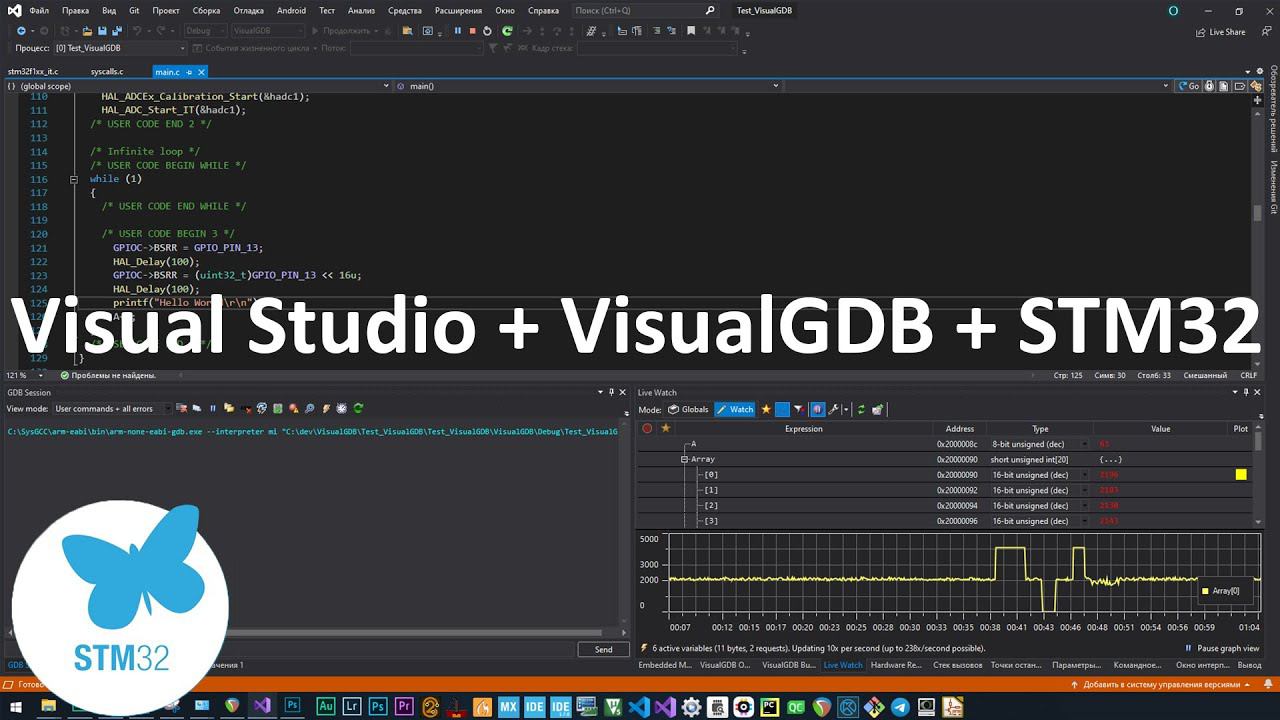Pause graph view in Live Watch
Viewport: 1280px width, 720px height.
point(1221,648)
